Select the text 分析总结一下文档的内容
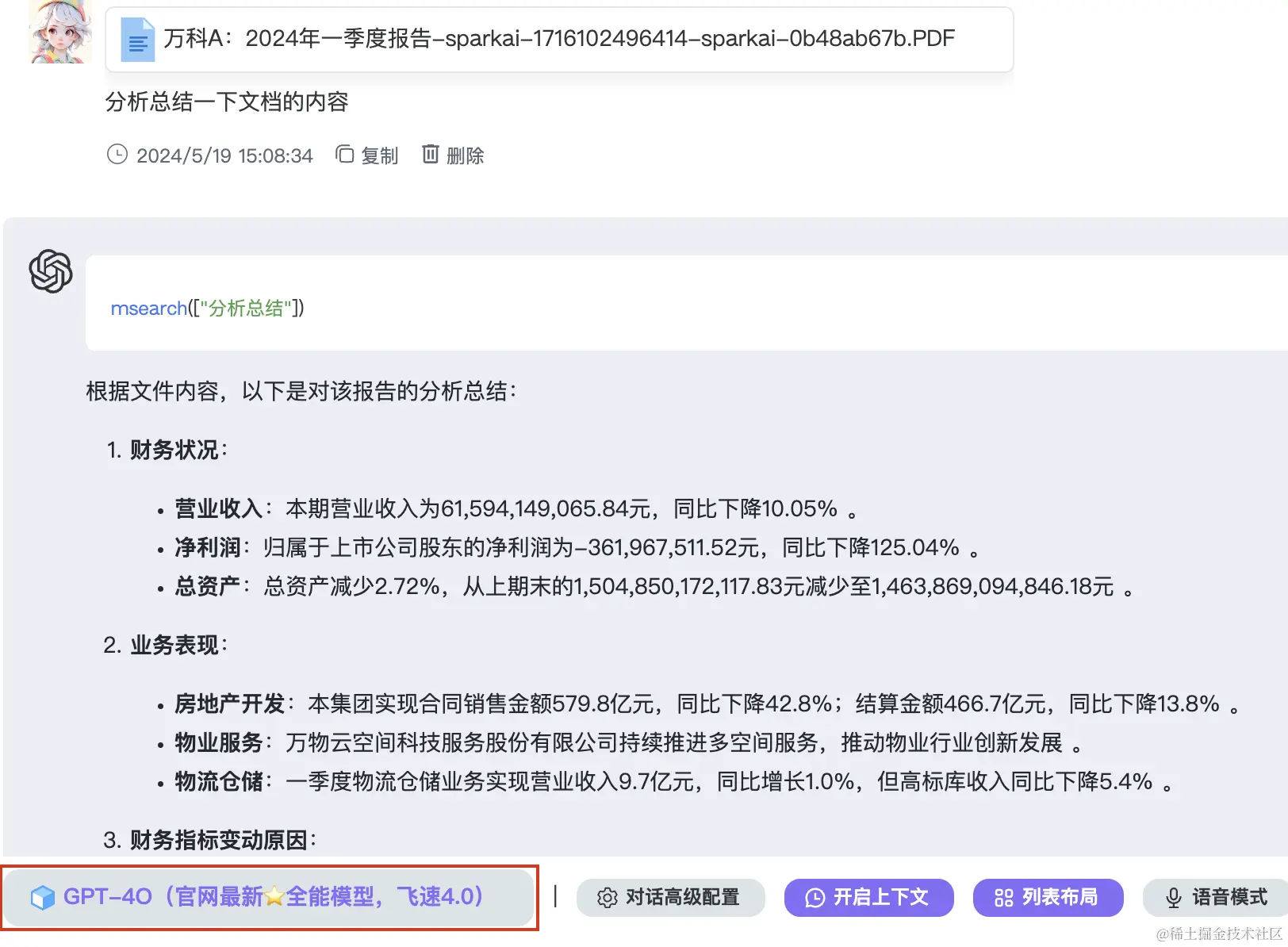 227,102
